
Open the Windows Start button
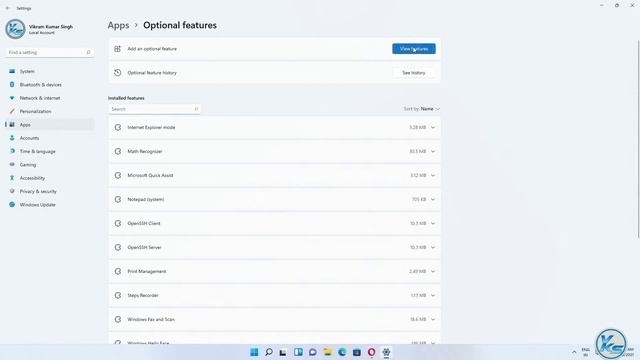coord(254,352)
